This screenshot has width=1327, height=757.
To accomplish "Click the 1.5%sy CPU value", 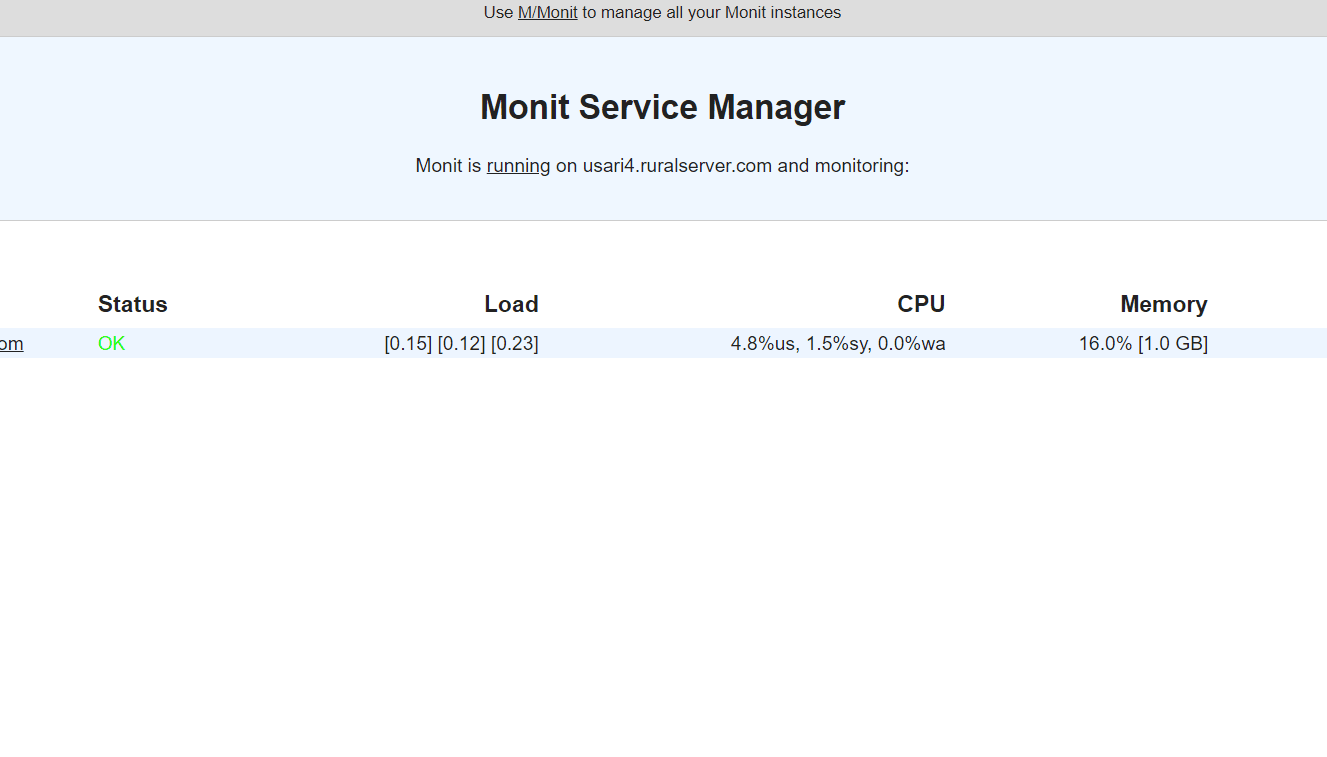I will 836,344.
